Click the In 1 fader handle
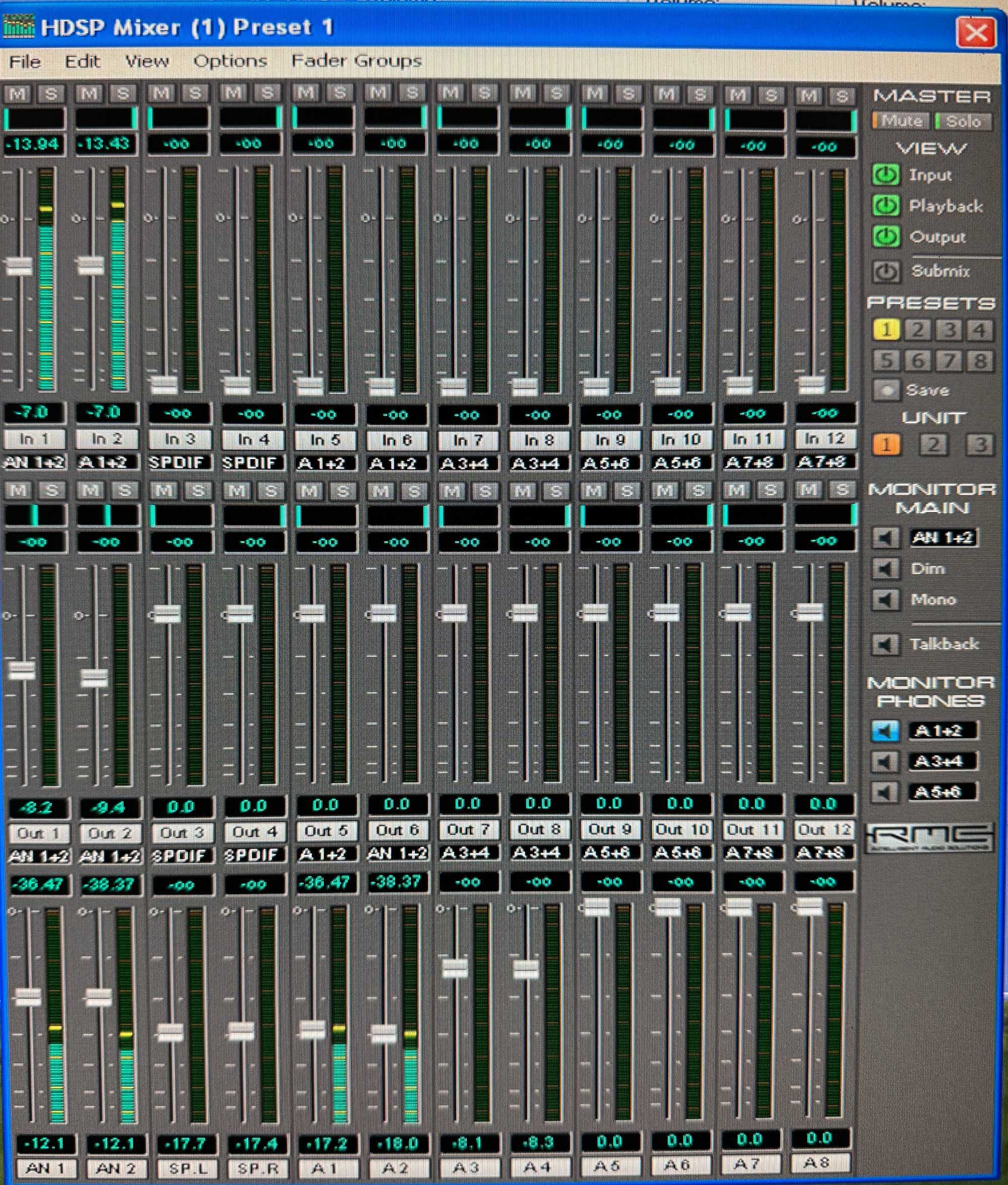 (x=19, y=266)
